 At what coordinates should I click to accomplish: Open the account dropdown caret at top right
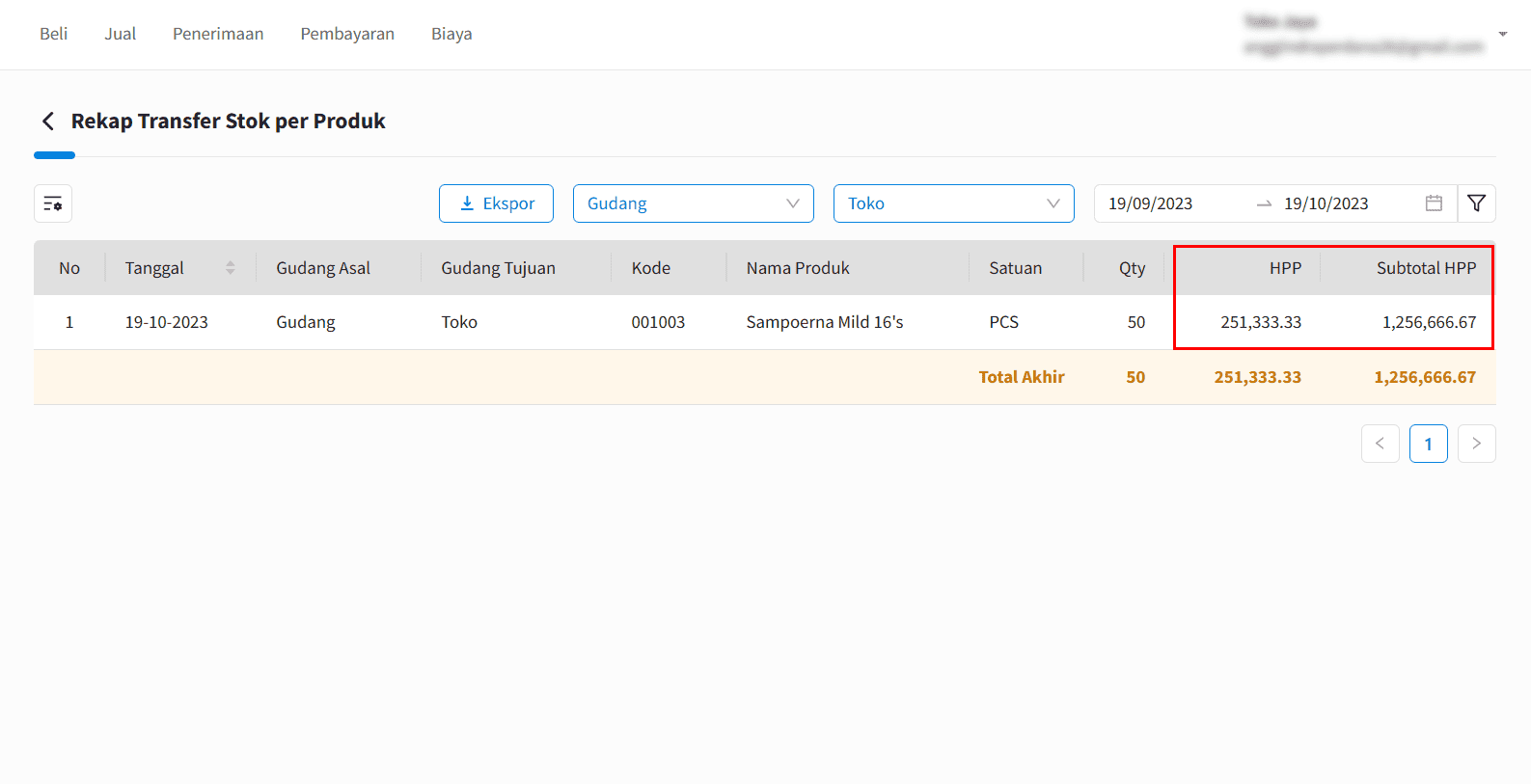[x=1502, y=35]
